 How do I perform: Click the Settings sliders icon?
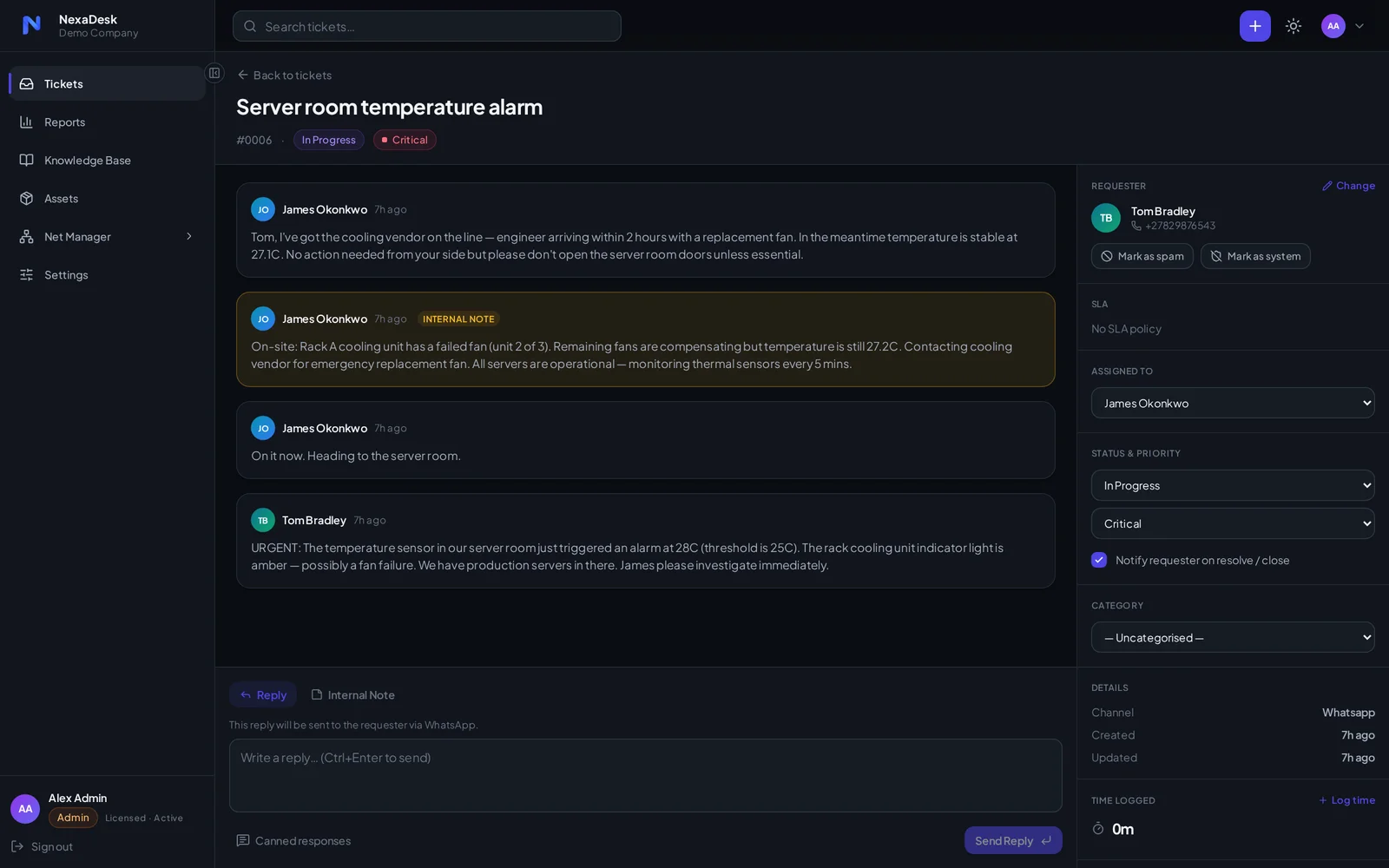27,274
